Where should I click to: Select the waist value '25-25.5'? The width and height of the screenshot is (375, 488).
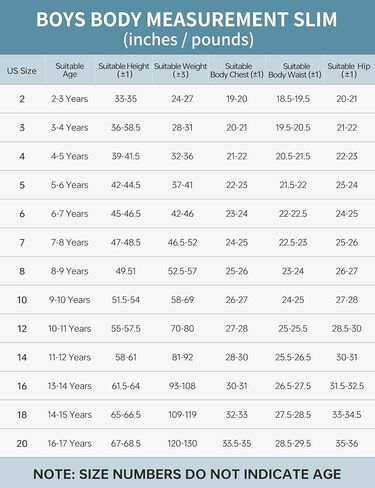click(293, 328)
